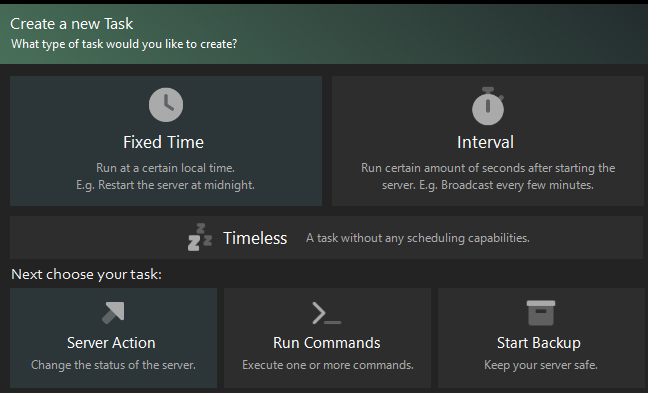Click the Timeless sleeping Zz icon

pyautogui.click(x=200, y=237)
